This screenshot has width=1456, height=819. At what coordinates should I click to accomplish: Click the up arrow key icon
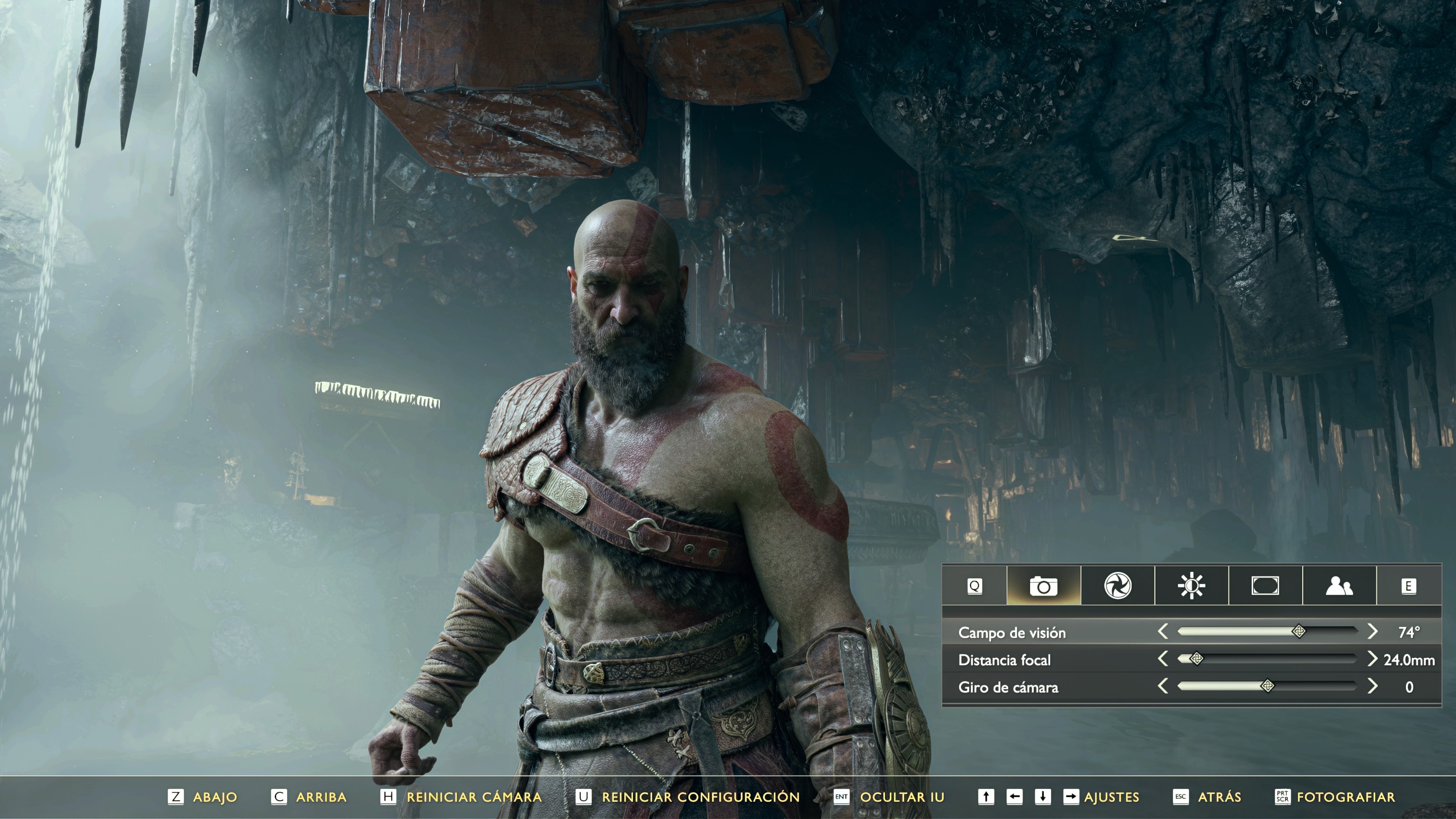[986, 797]
